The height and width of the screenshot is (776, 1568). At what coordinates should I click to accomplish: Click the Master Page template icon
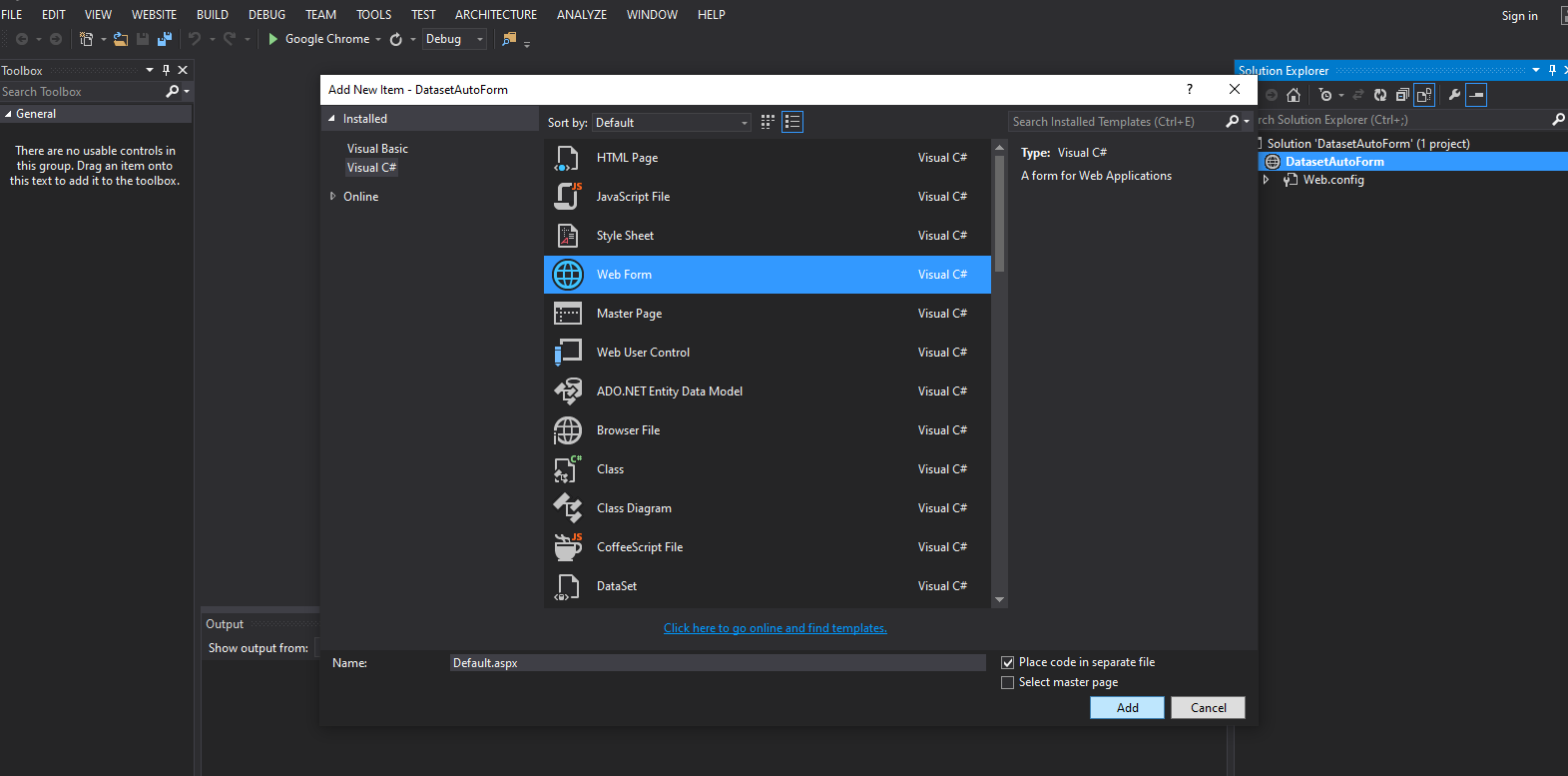[567, 314]
